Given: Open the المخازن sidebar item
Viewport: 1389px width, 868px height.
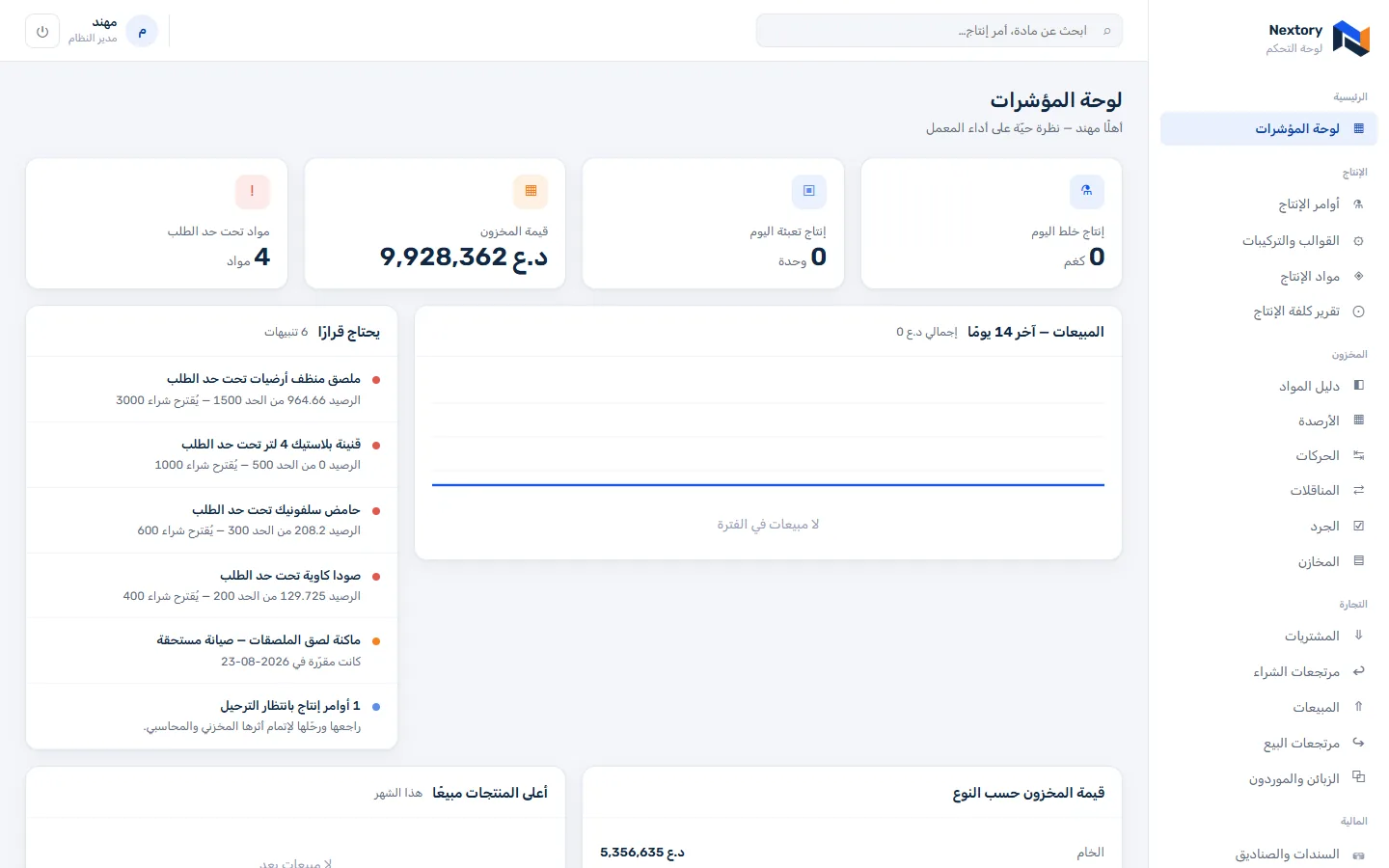Looking at the screenshot, I should pos(1268,561).
